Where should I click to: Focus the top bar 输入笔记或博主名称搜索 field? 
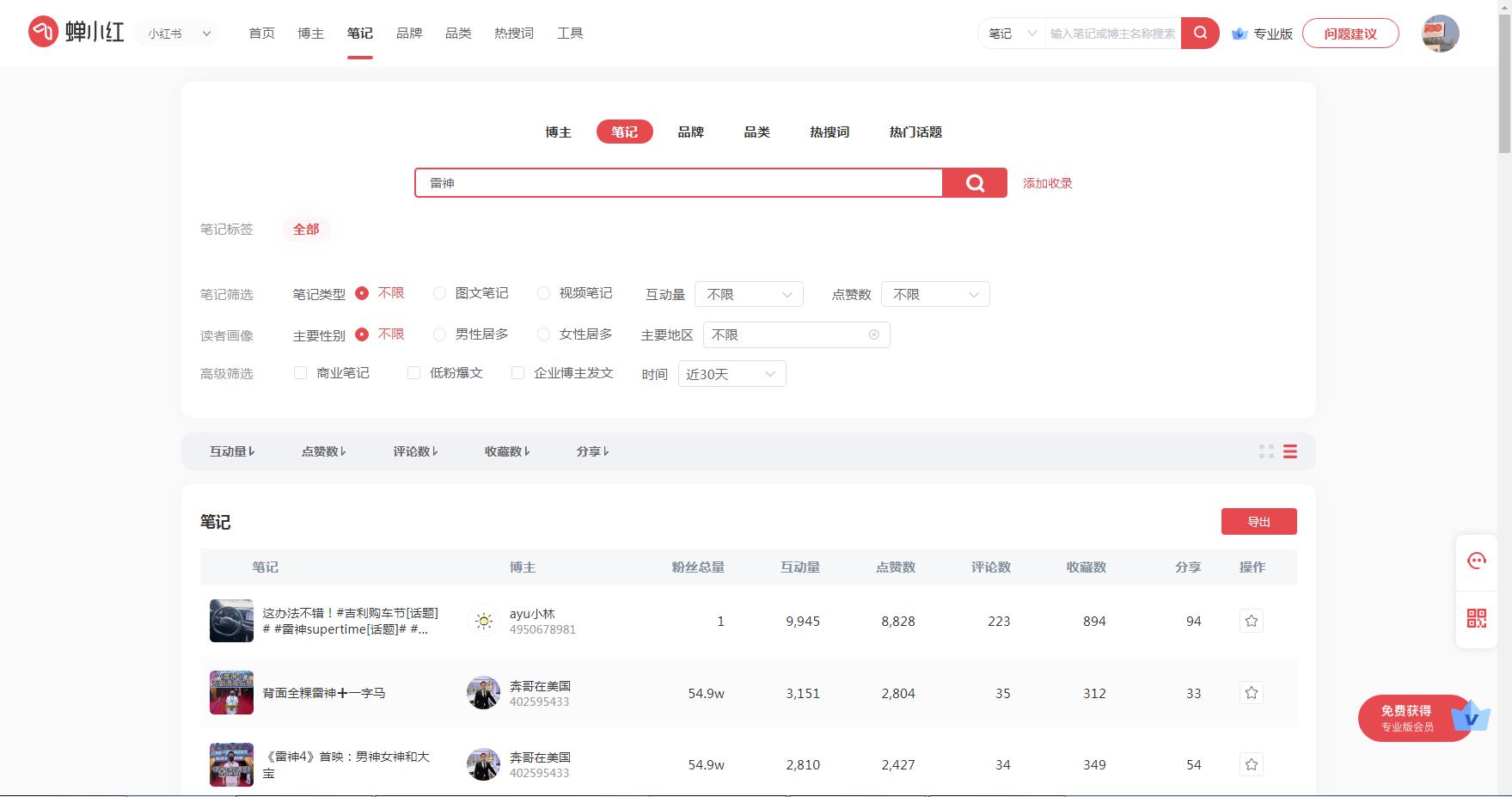click(1113, 34)
